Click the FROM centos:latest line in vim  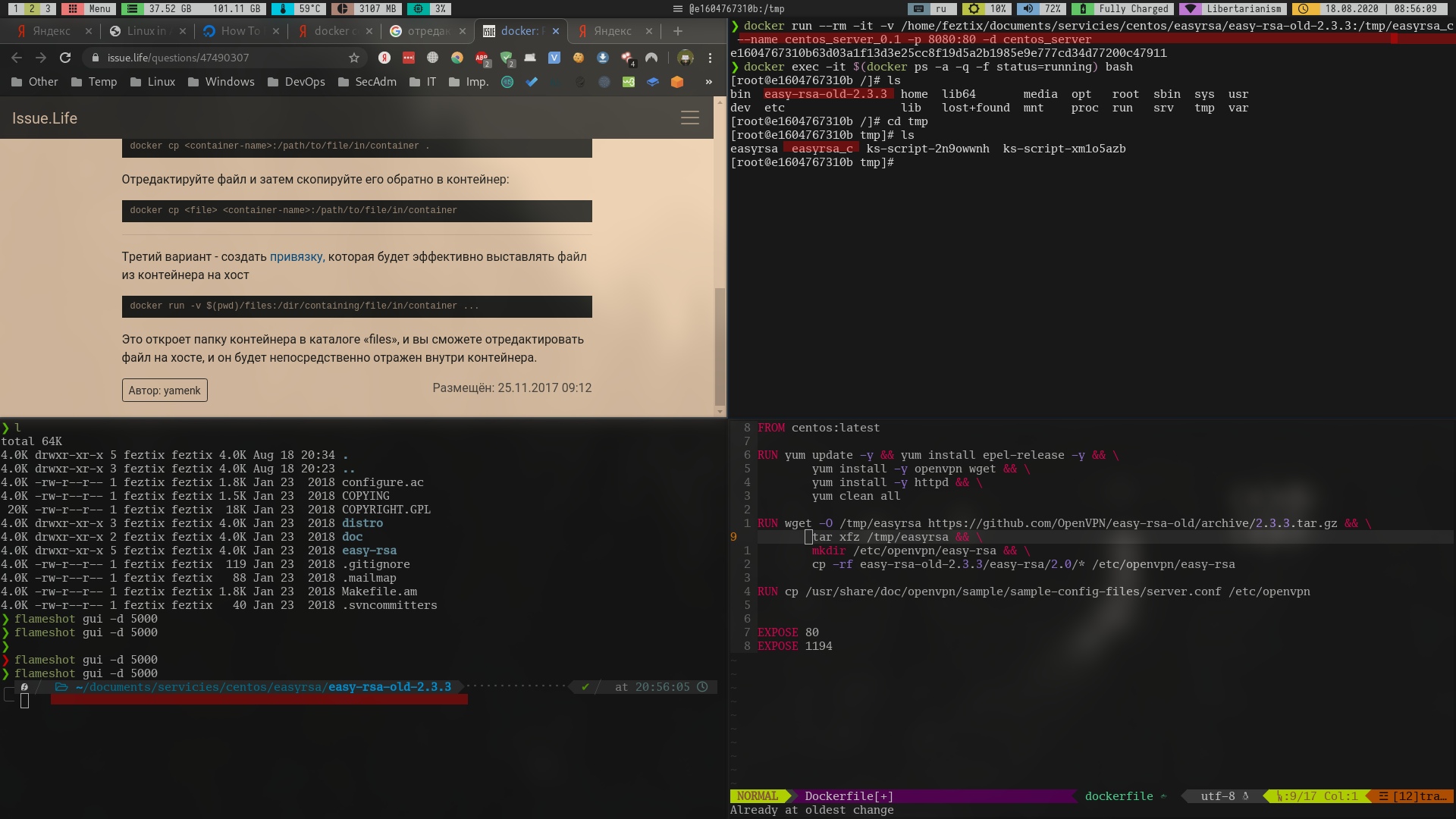tap(818, 428)
